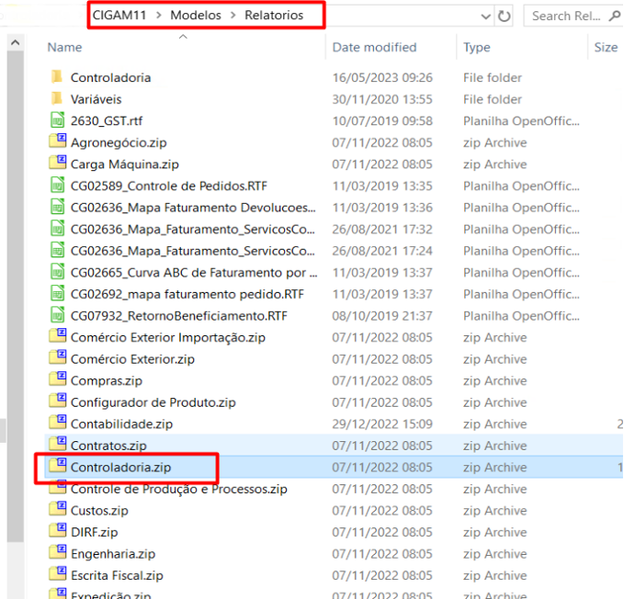Select the Escrita Fiscal.zip archive icon
Viewport: 624px width, 599px height.
coord(57,574)
